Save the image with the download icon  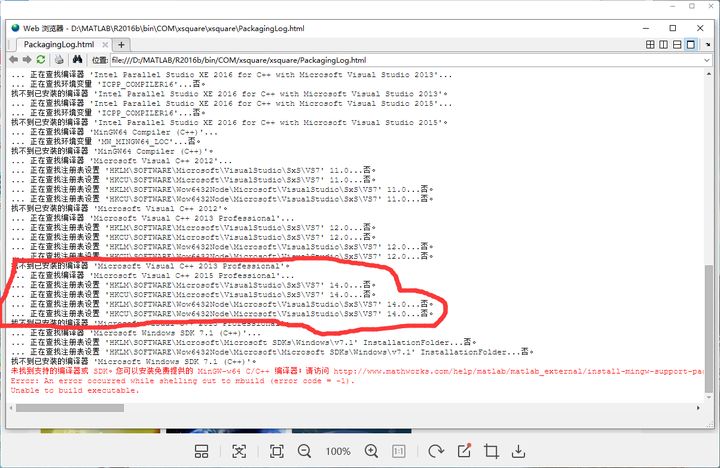pos(518,451)
